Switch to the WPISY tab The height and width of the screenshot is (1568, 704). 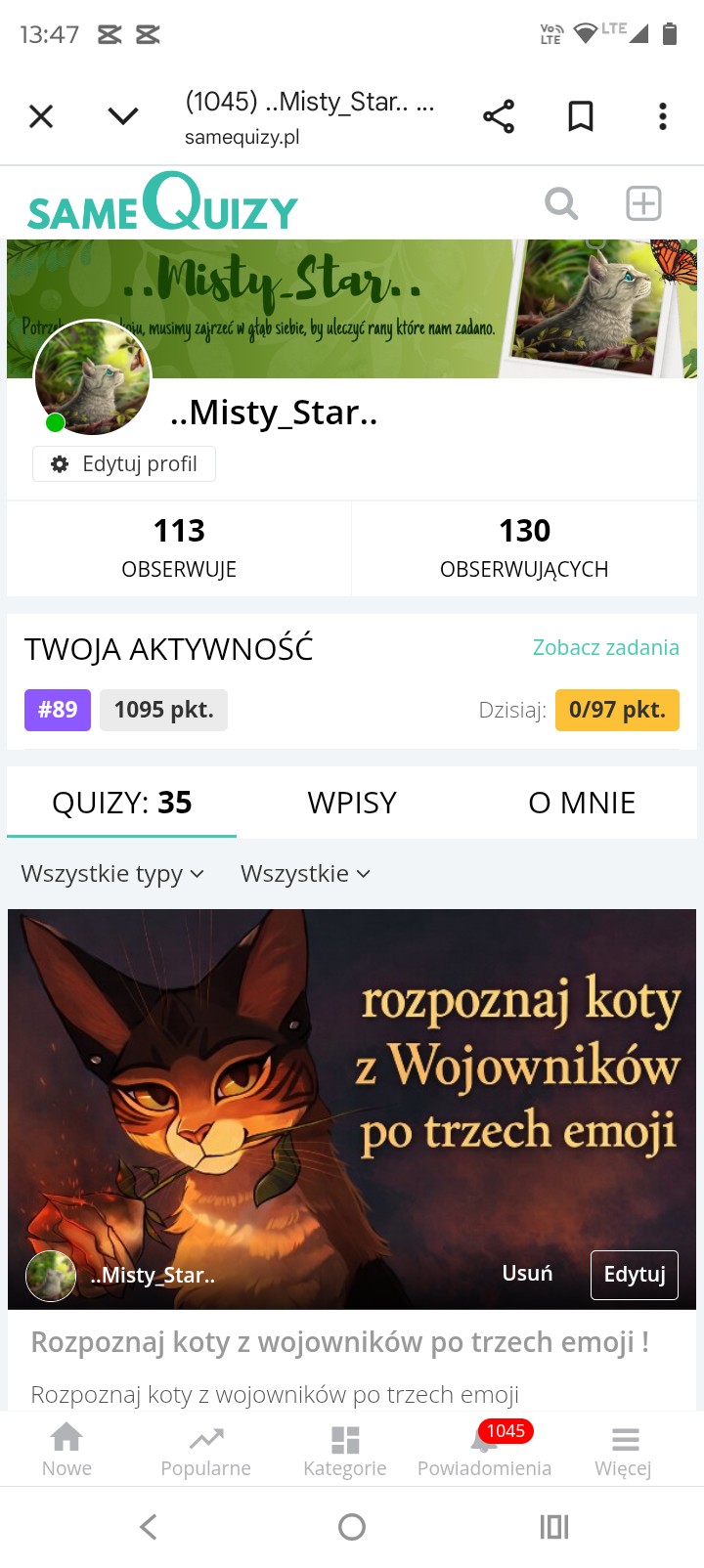point(352,803)
